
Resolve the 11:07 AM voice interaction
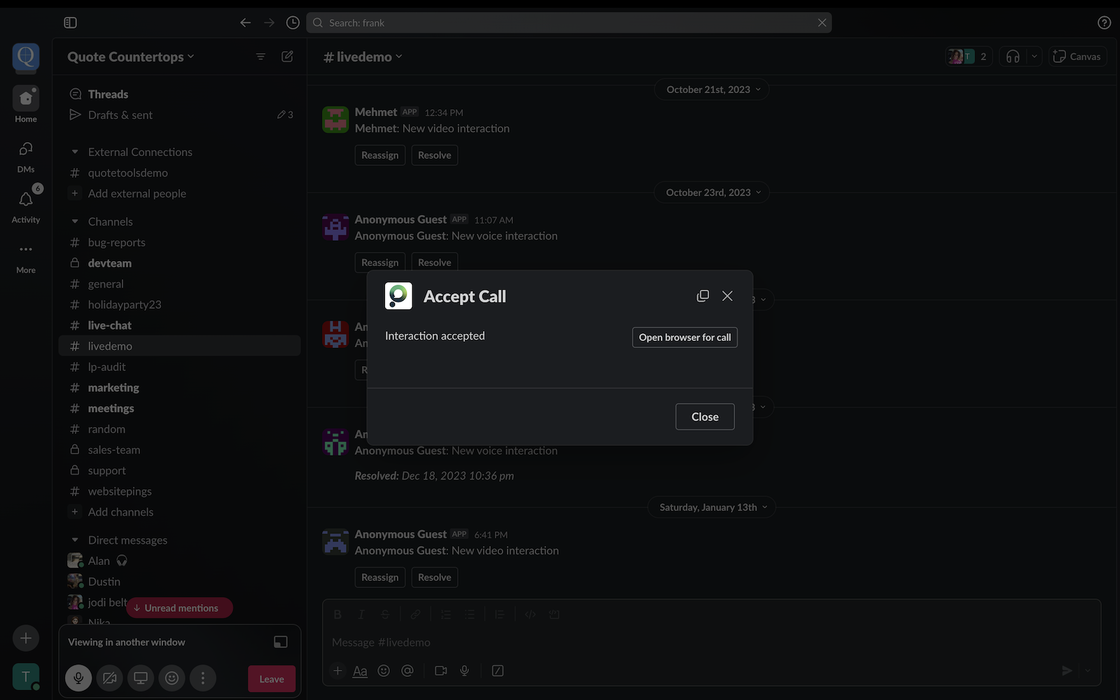tap(434, 262)
